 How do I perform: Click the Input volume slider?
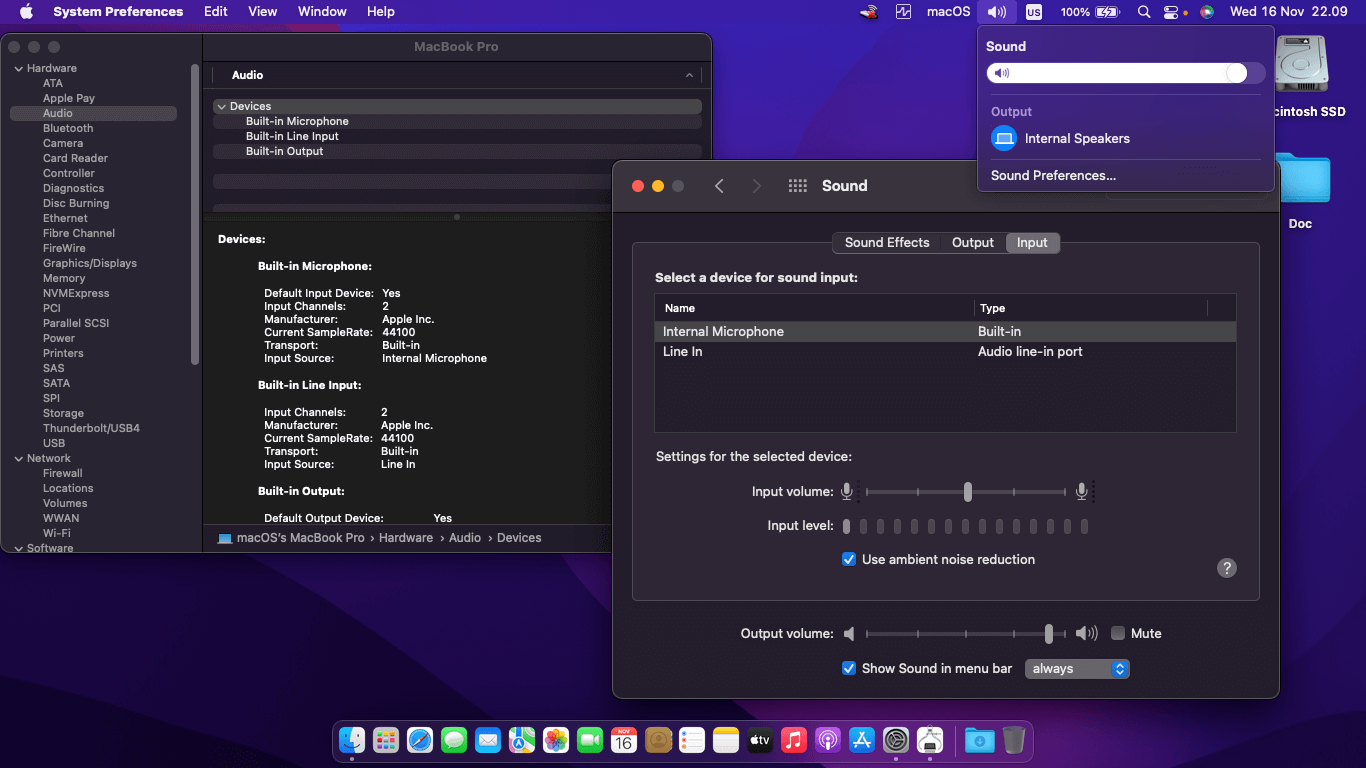point(966,492)
